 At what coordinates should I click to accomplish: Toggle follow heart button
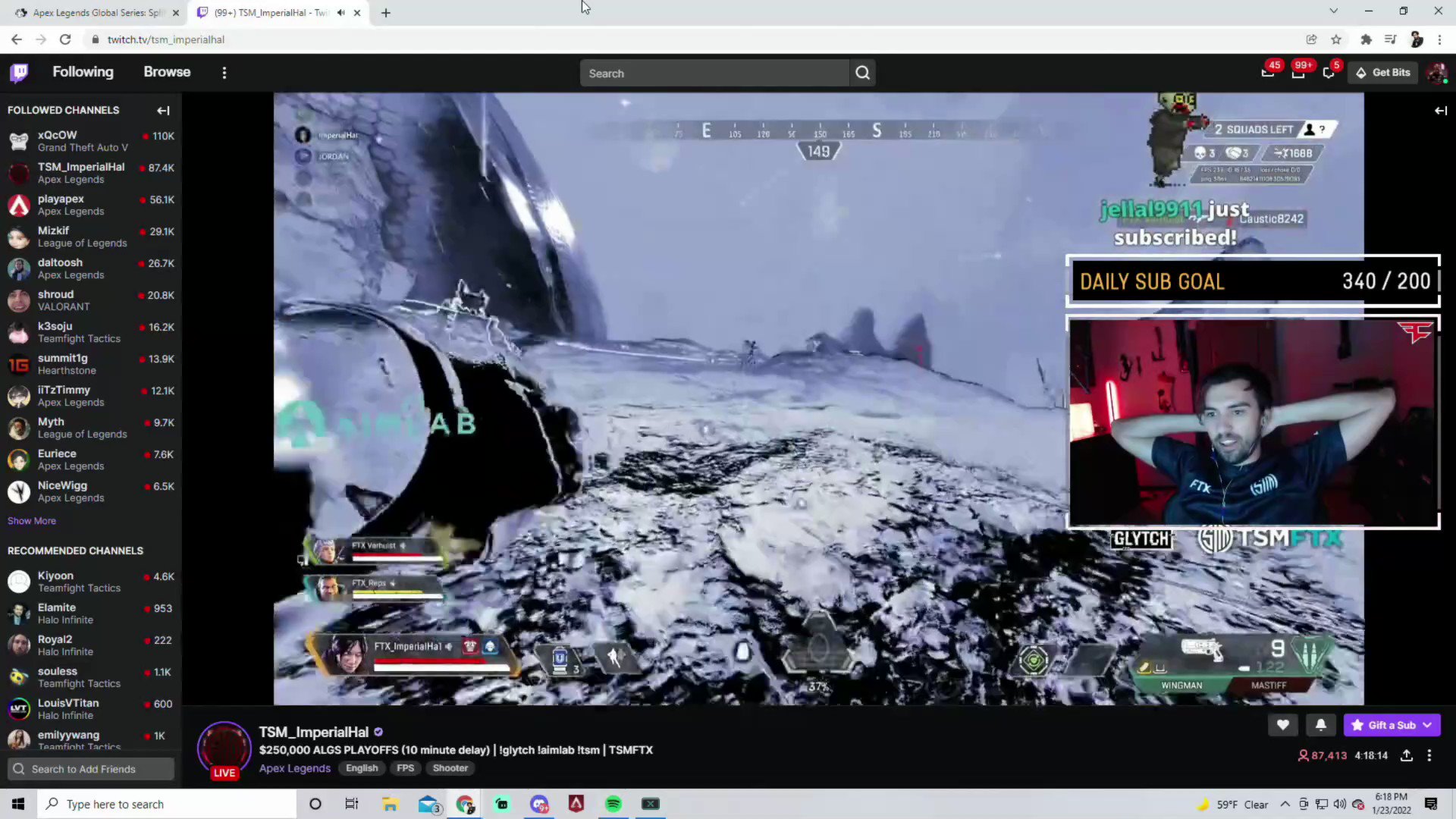[x=1282, y=725]
